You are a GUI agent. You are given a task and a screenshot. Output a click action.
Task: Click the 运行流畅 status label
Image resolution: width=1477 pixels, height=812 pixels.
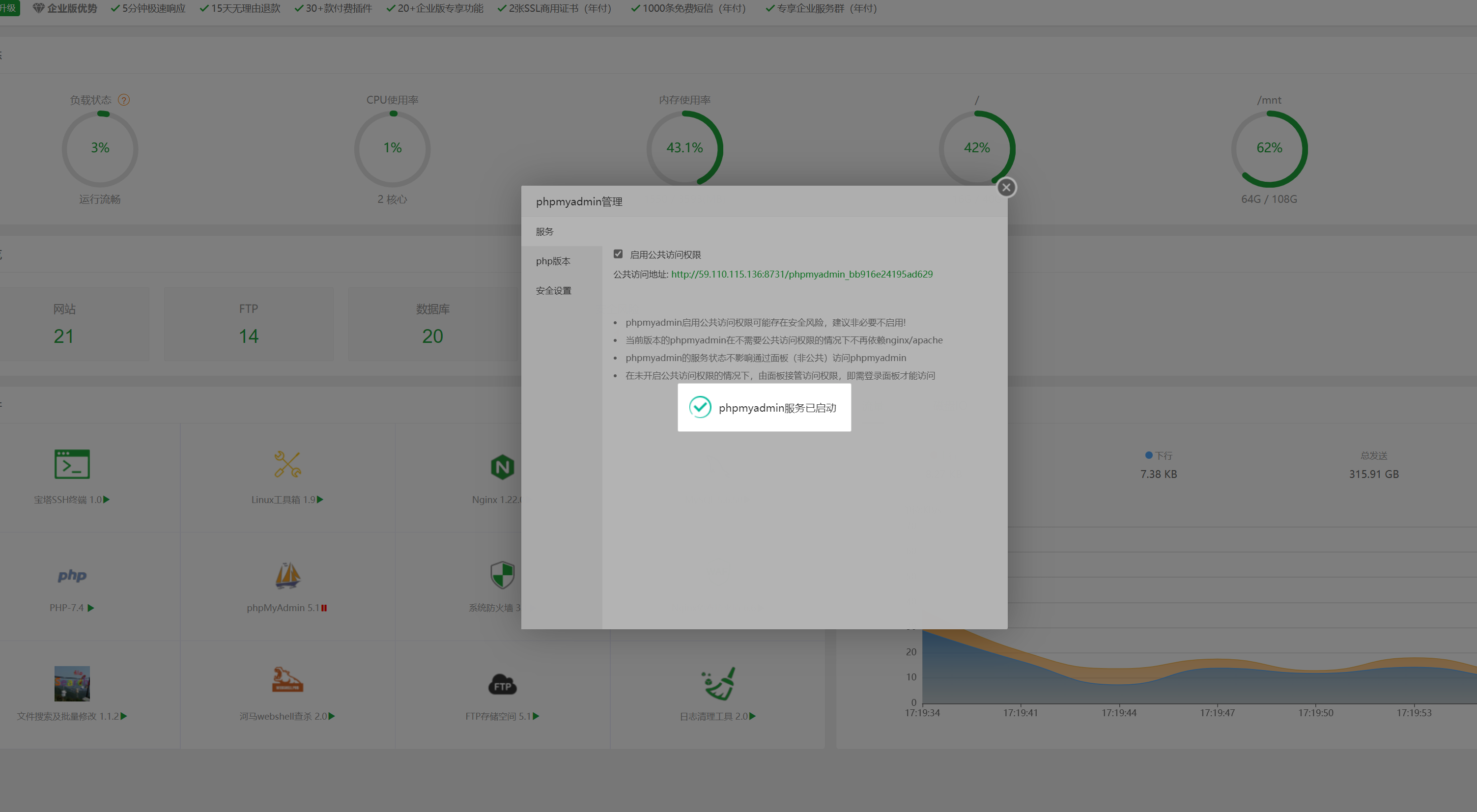tap(100, 199)
